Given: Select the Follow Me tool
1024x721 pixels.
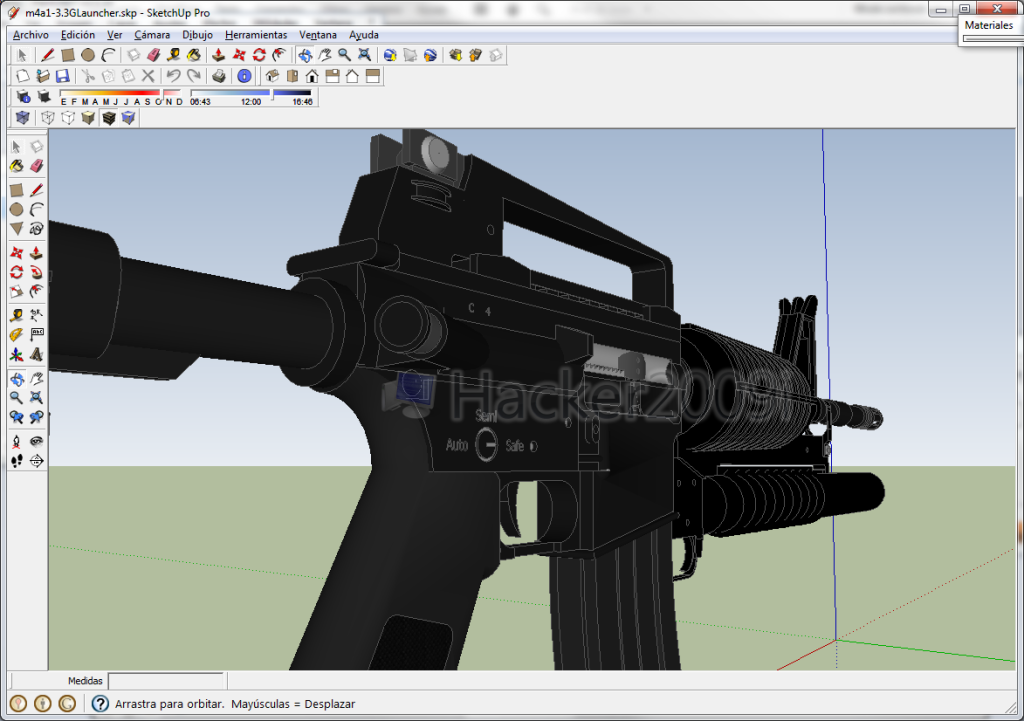Looking at the screenshot, I should [37, 272].
